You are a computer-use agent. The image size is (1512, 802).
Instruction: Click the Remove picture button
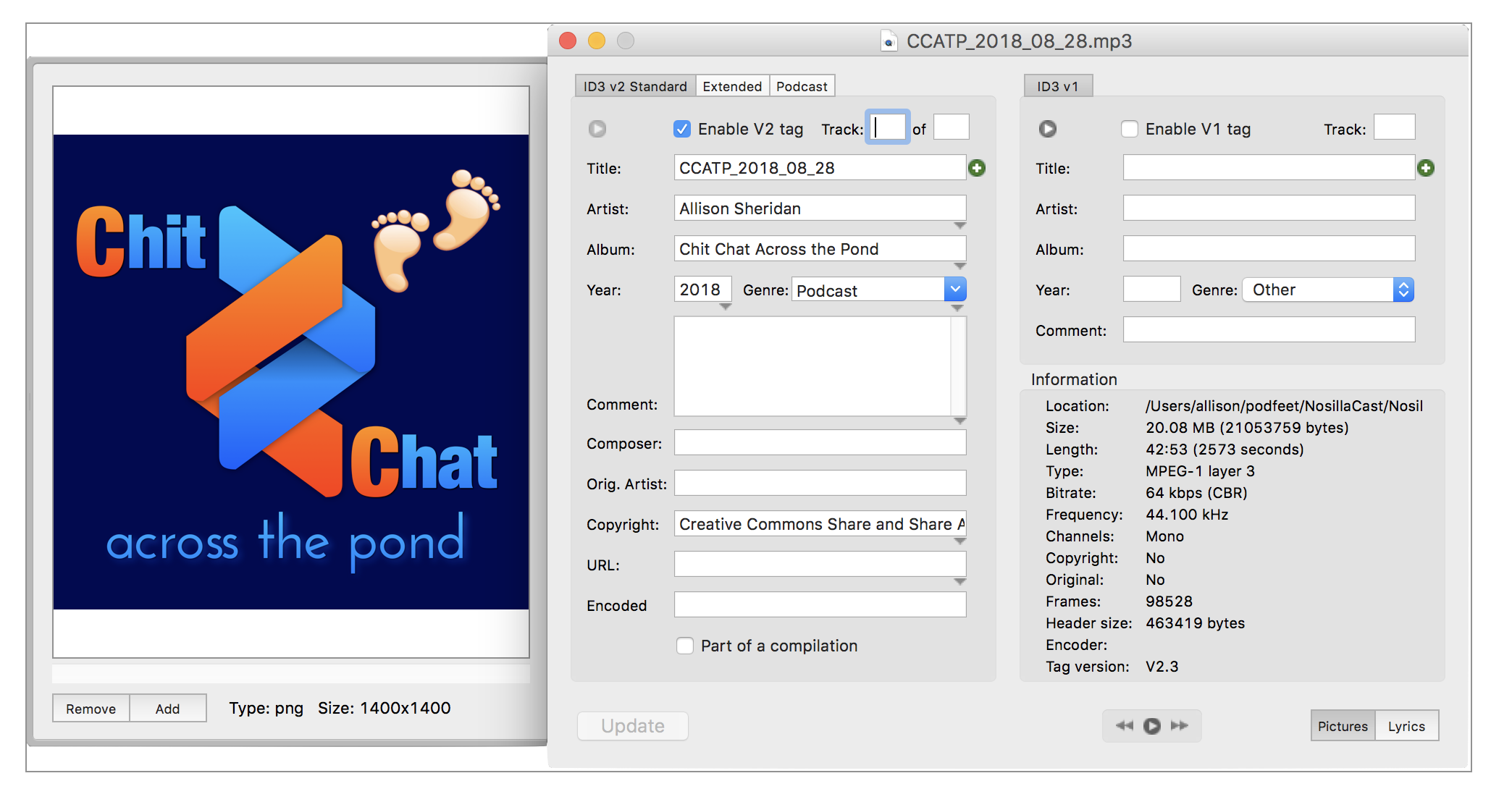[x=91, y=709]
